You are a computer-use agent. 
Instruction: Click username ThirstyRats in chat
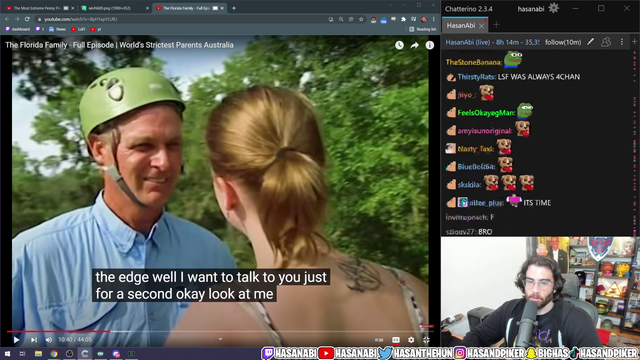click(x=477, y=77)
